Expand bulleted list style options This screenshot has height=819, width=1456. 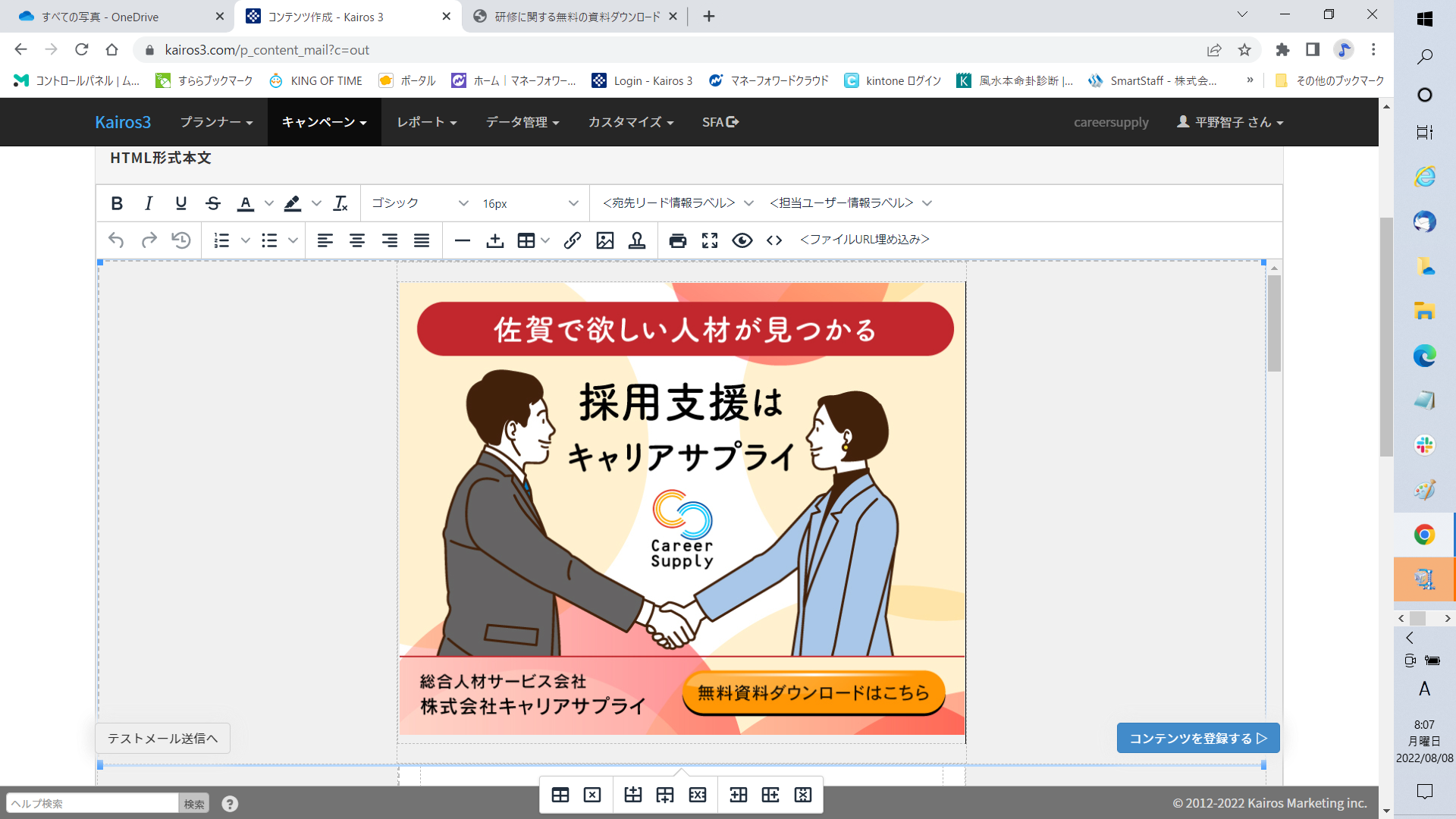pyautogui.click(x=293, y=240)
